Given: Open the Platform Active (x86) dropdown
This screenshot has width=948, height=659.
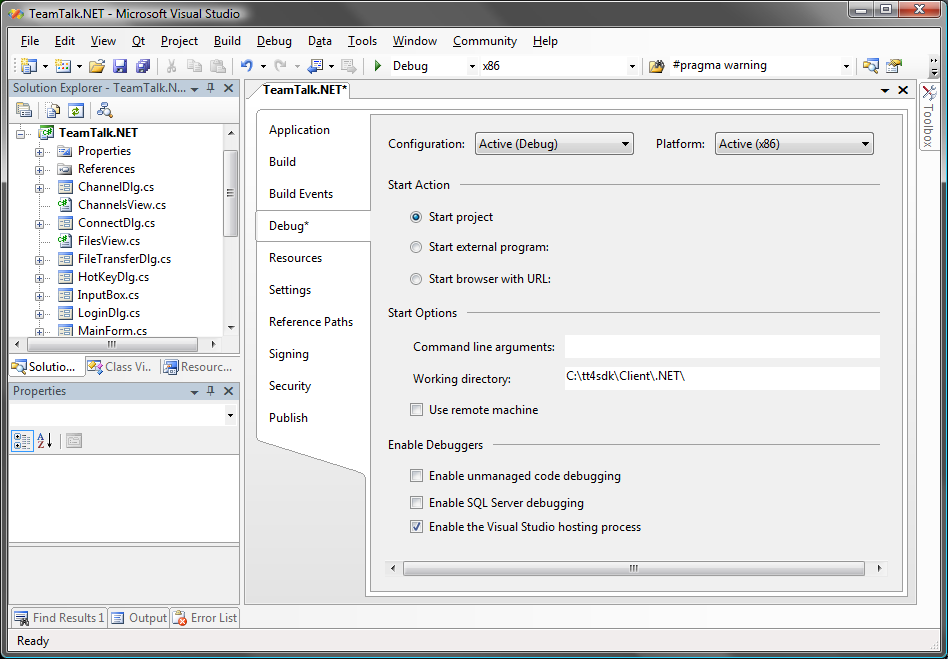Looking at the screenshot, I should click(794, 144).
